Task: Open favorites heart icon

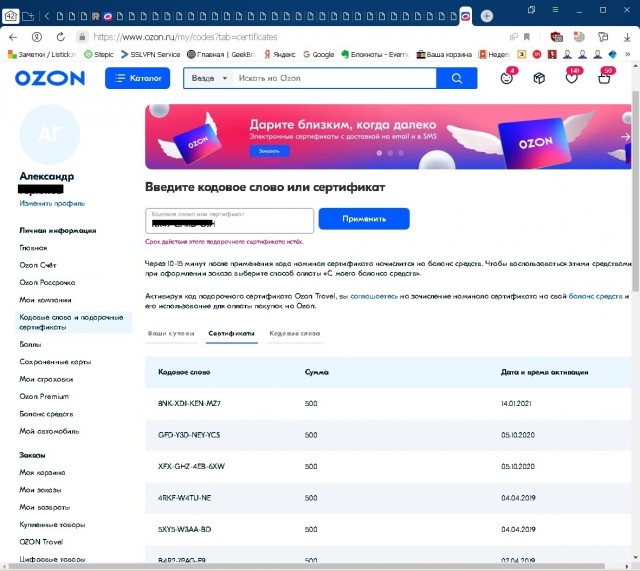Action: point(572,79)
